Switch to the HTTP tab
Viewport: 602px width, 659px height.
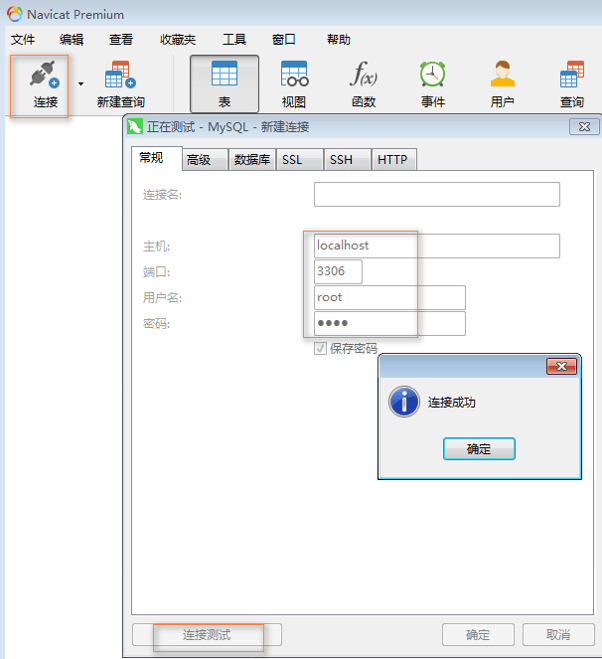pyautogui.click(x=394, y=160)
